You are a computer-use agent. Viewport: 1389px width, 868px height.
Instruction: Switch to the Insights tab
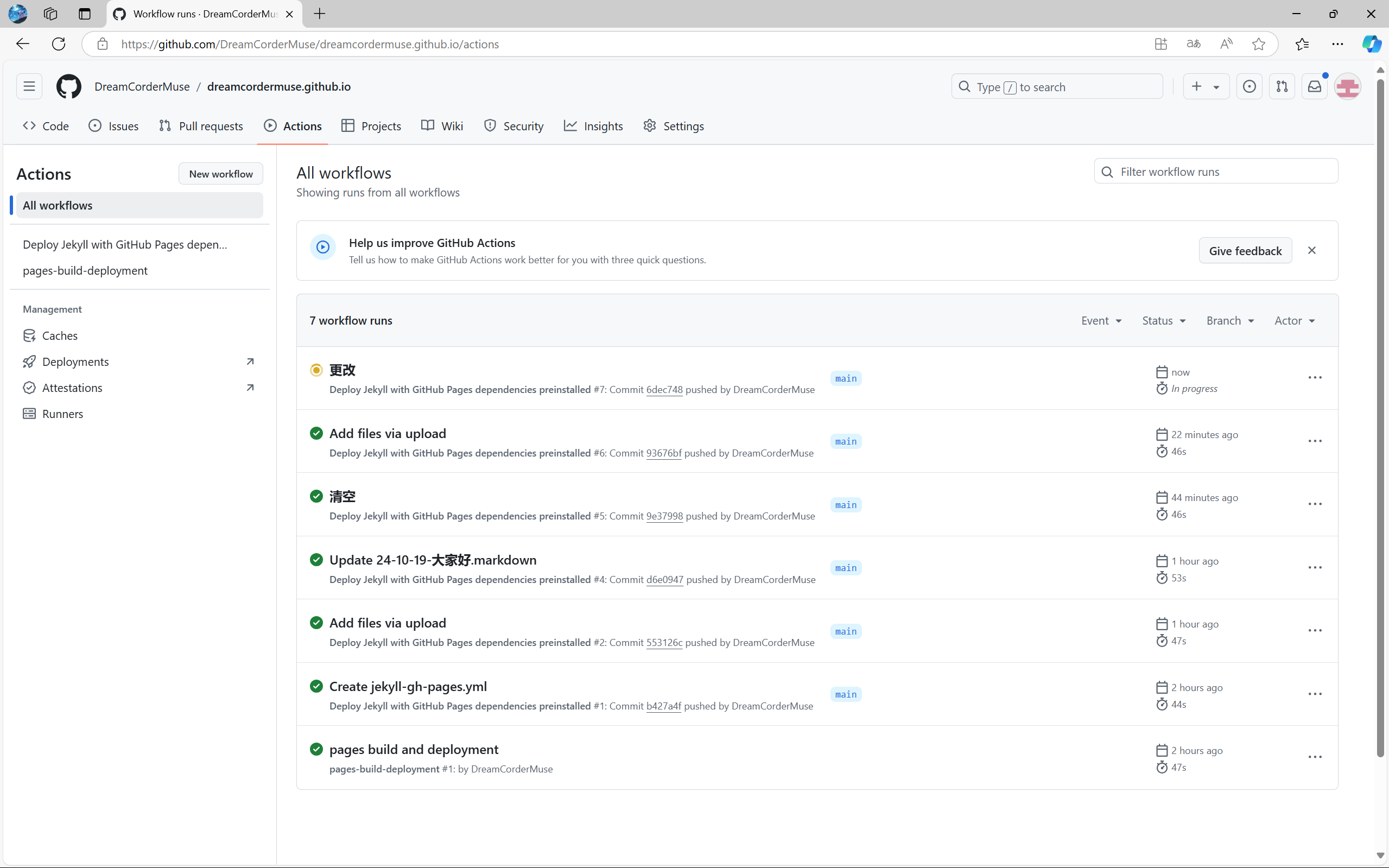pos(593,126)
